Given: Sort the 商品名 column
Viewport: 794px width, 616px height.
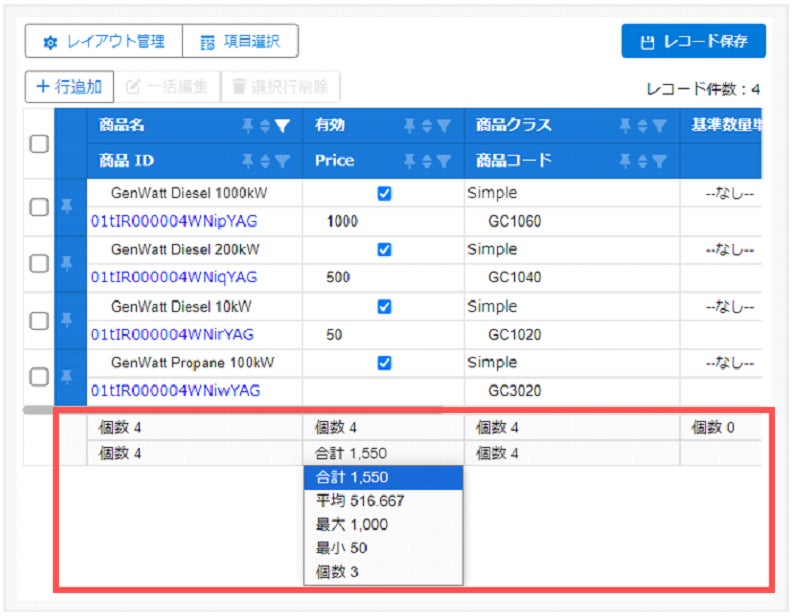Looking at the screenshot, I should (x=265, y=126).
